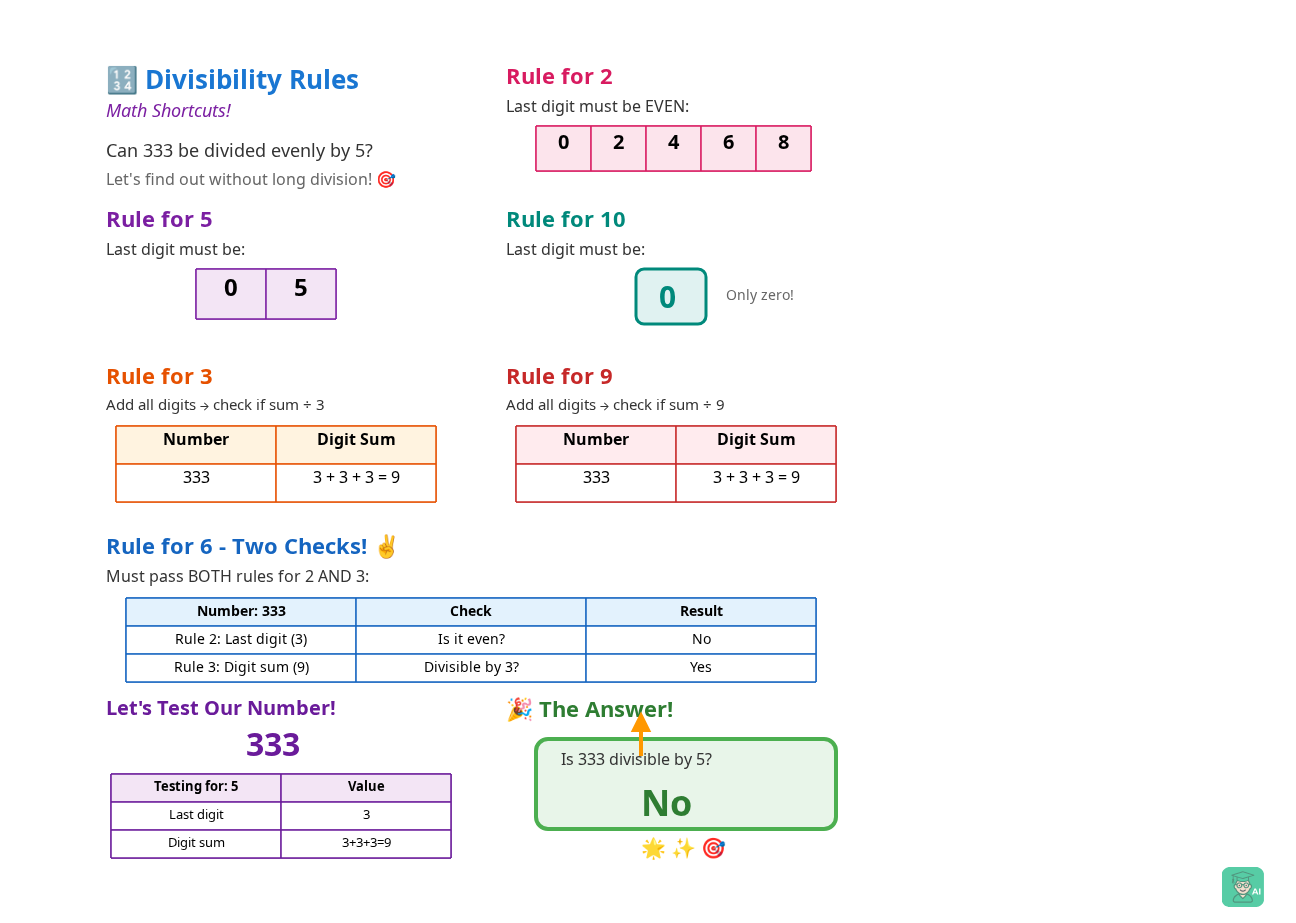Click the big green 'No' answer

click(x=666, y=804)
